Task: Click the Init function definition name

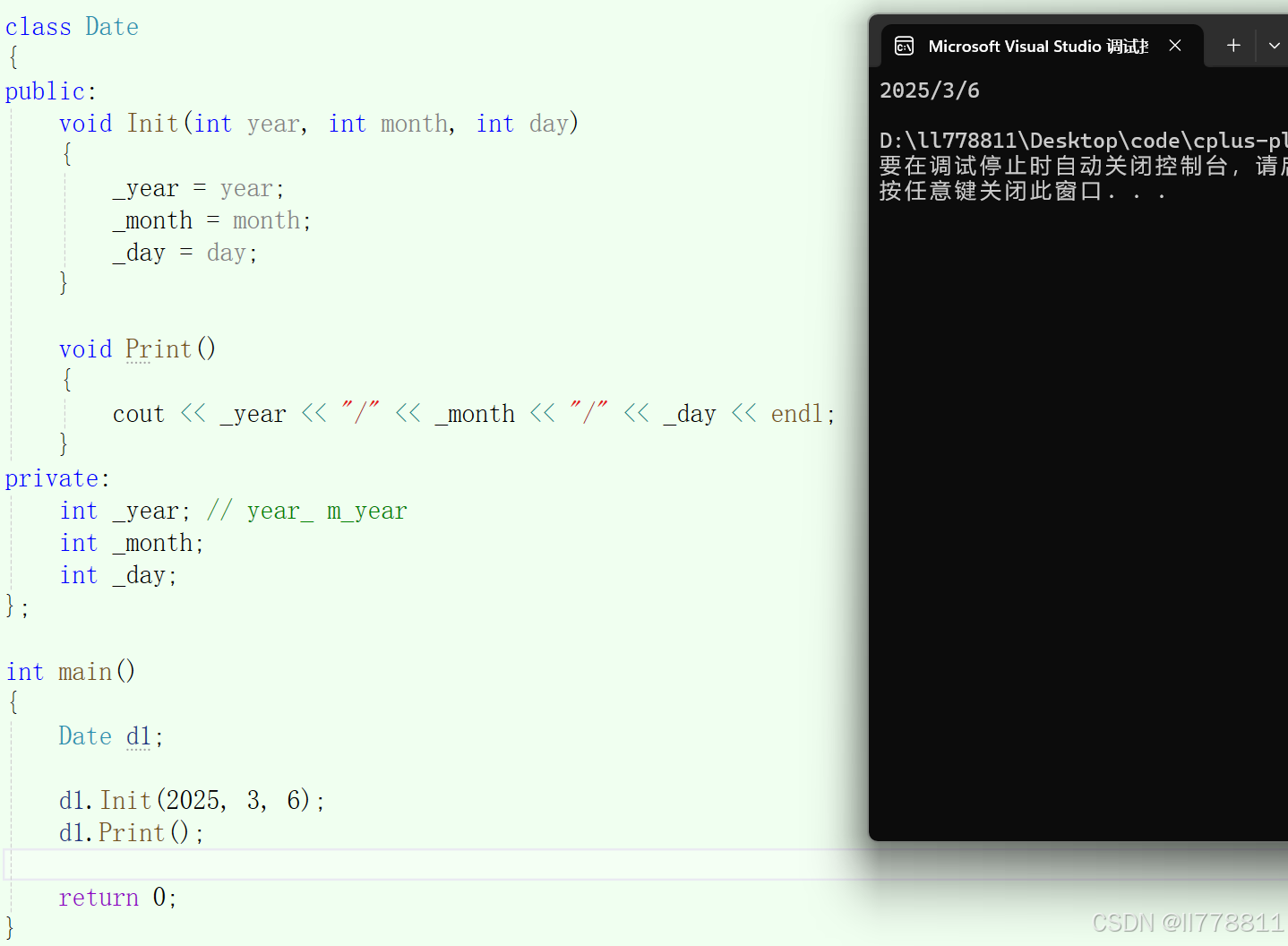Action: 152,123
